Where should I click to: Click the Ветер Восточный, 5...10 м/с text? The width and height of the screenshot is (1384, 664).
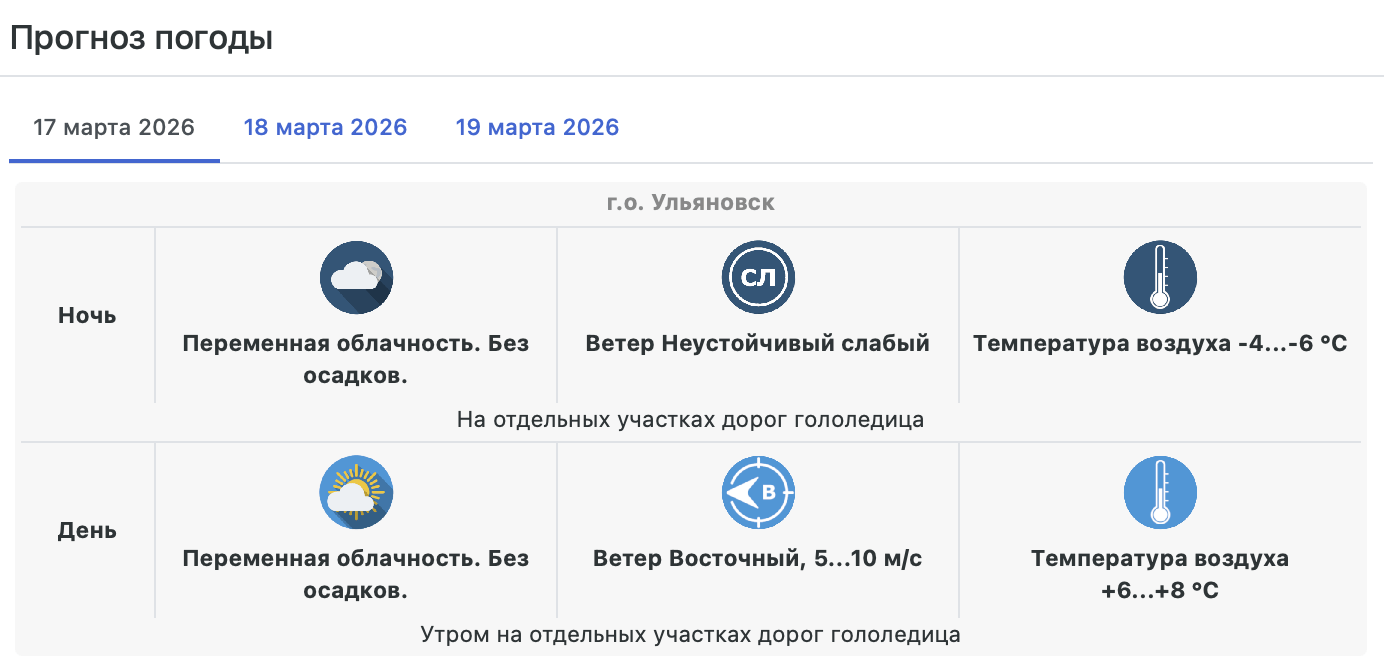tap(758, 559)
